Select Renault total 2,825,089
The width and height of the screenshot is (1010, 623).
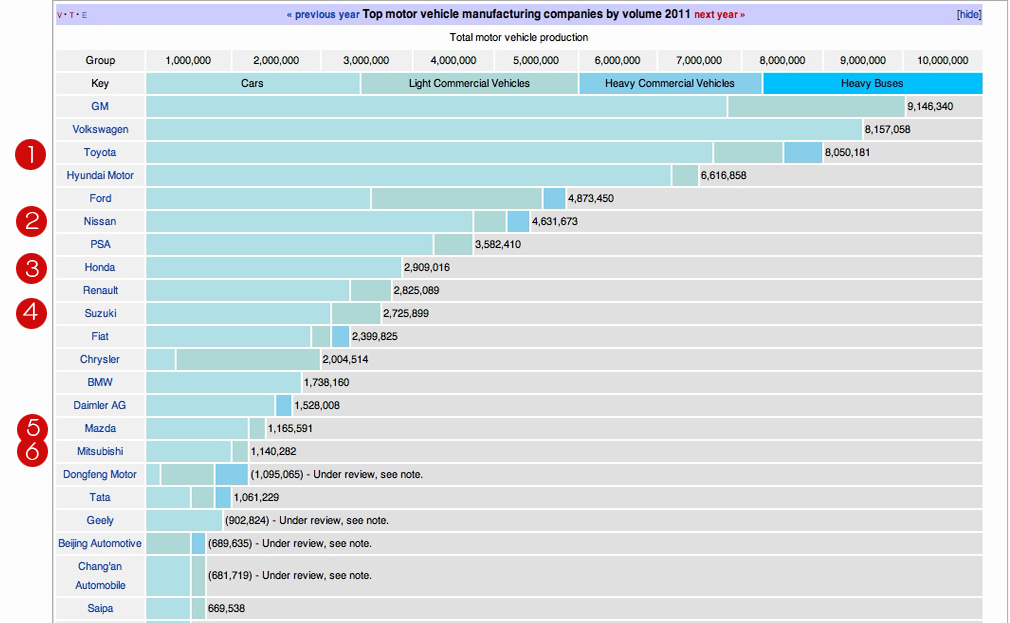click(416, 291)
